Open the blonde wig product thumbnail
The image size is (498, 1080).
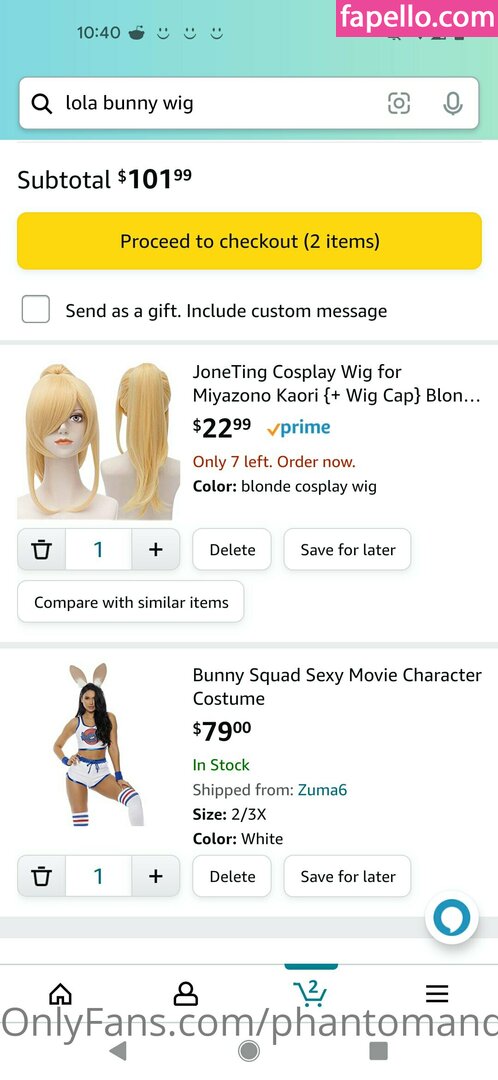[98, 441]
